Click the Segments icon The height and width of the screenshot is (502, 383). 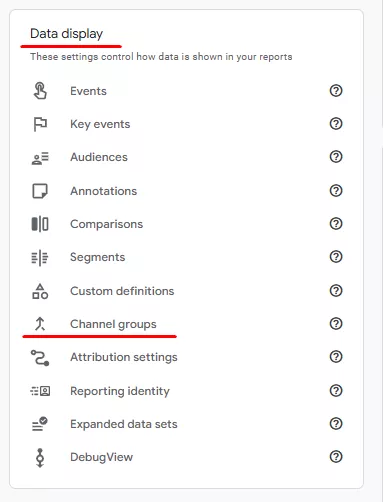point(40,258)
